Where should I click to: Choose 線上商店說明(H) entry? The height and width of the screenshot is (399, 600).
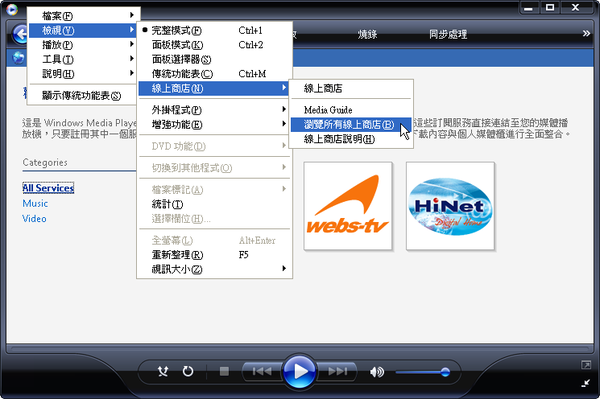click(351, 139)
